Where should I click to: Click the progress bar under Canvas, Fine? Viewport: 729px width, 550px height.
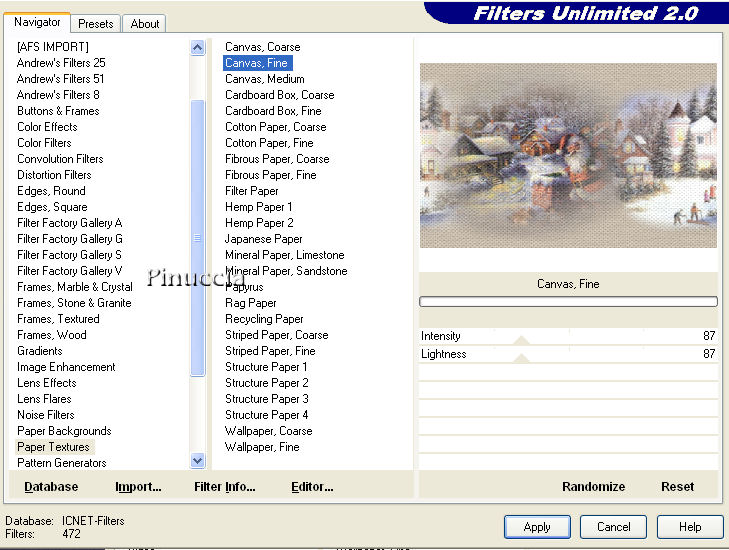pyautogui.click(x=568, y=302)
